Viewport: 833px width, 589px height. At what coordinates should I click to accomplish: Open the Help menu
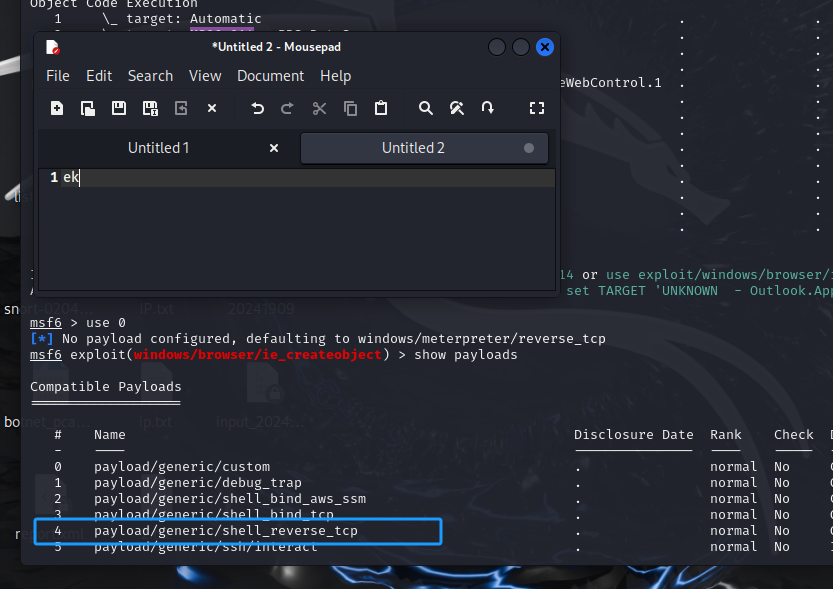[335, 76]
